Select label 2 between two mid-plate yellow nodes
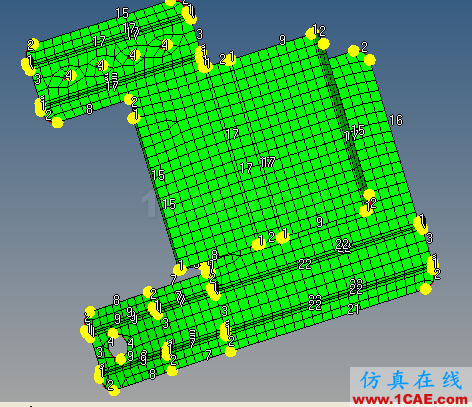Screen dimensions: 472x407 pos(271,237)
